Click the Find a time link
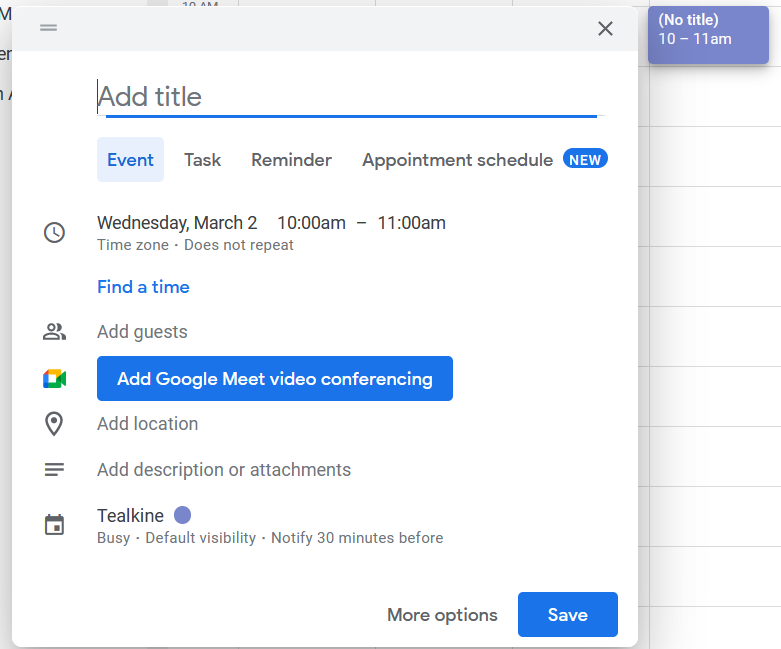This screenshot has height=649, width=781. point(143,287)
